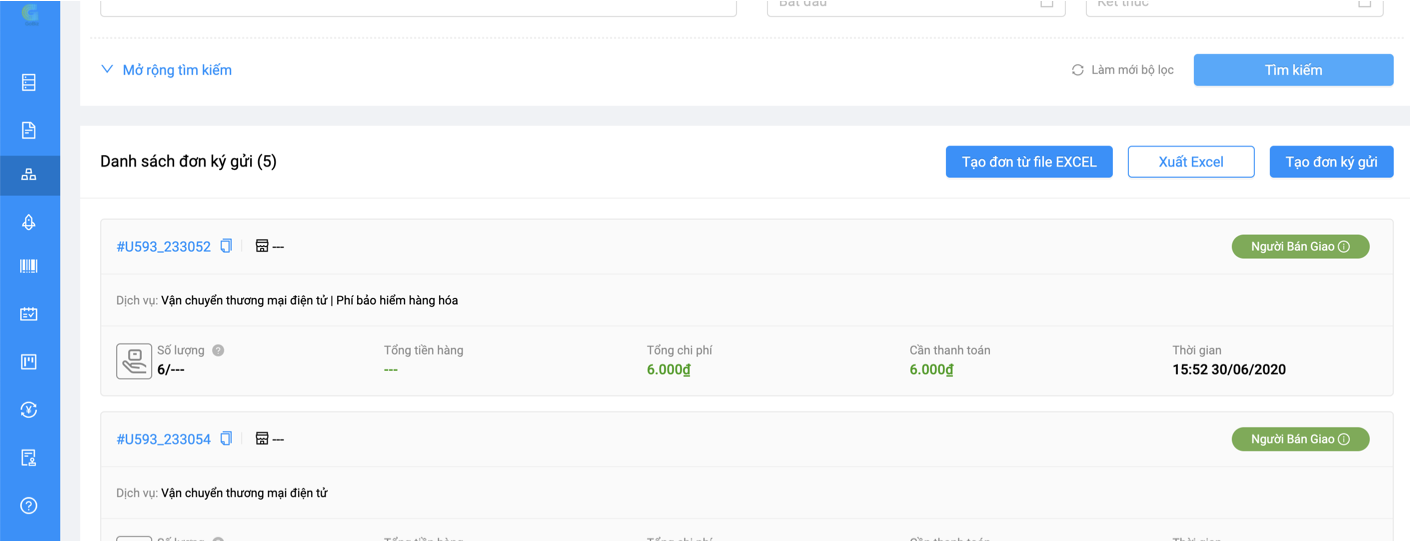Click Tạo đơn từ file EXCEL button

(1029, 162)
